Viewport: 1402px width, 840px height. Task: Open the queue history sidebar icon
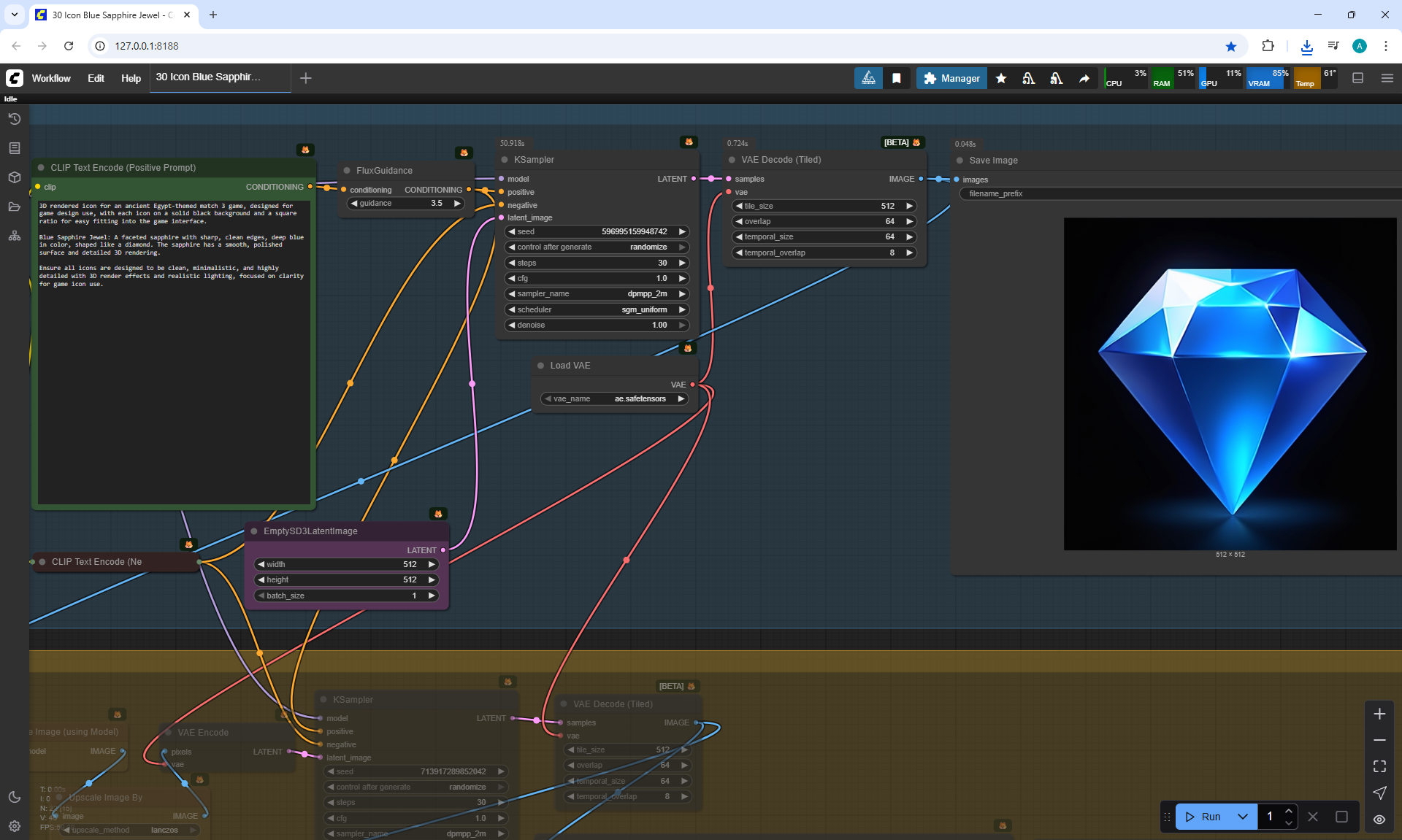15,119
